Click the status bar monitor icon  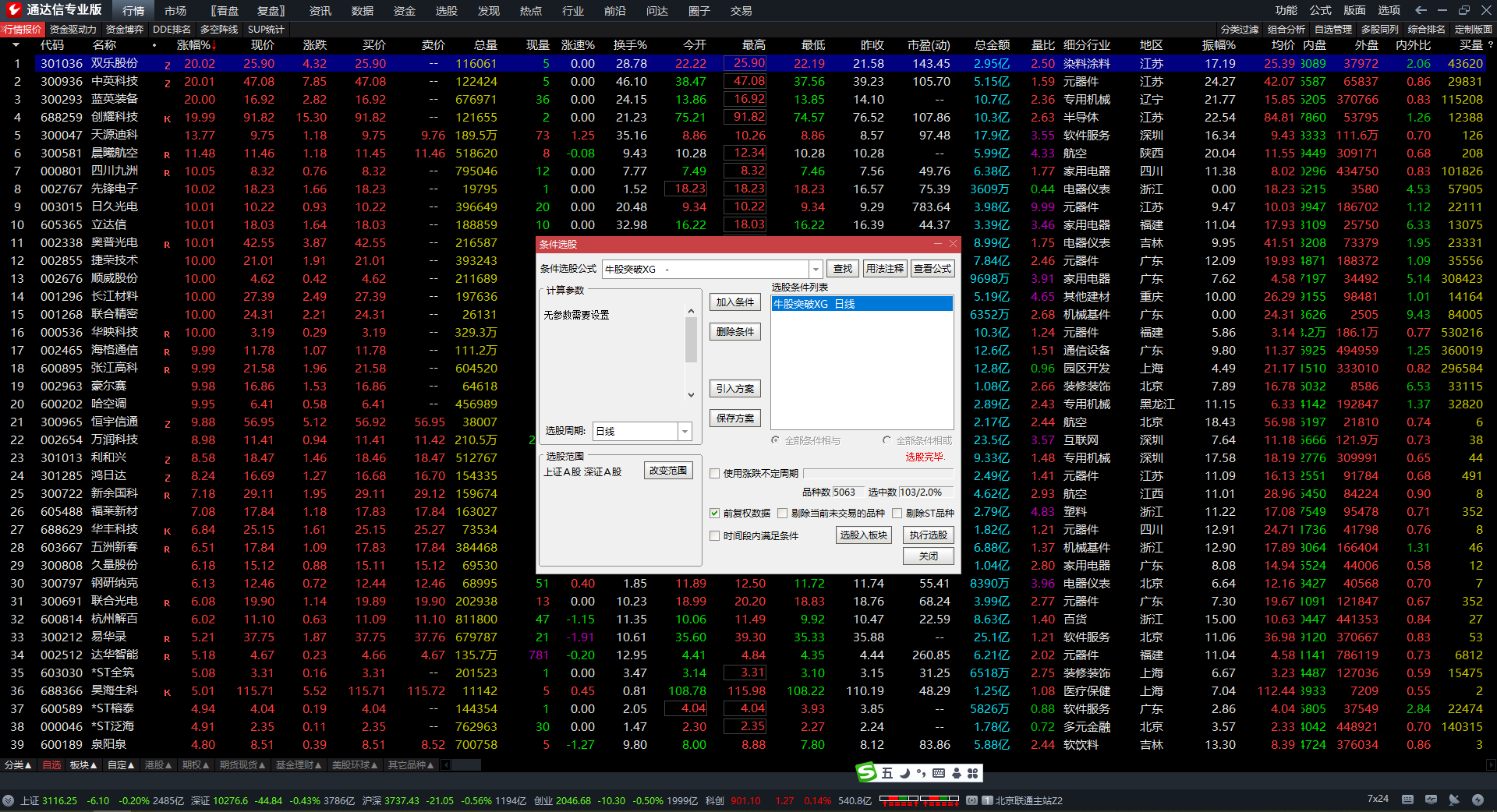[x=1431, y=800]
